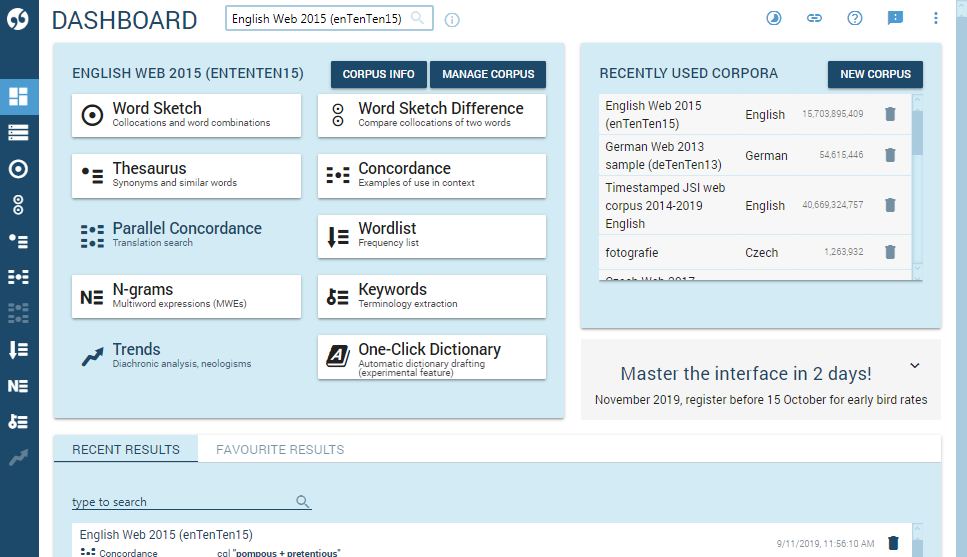Image resolution: width=967 pixels, height=557 pixels.
Task: Open Wordlist via the sidebar icon
Action: click(18, 350)
